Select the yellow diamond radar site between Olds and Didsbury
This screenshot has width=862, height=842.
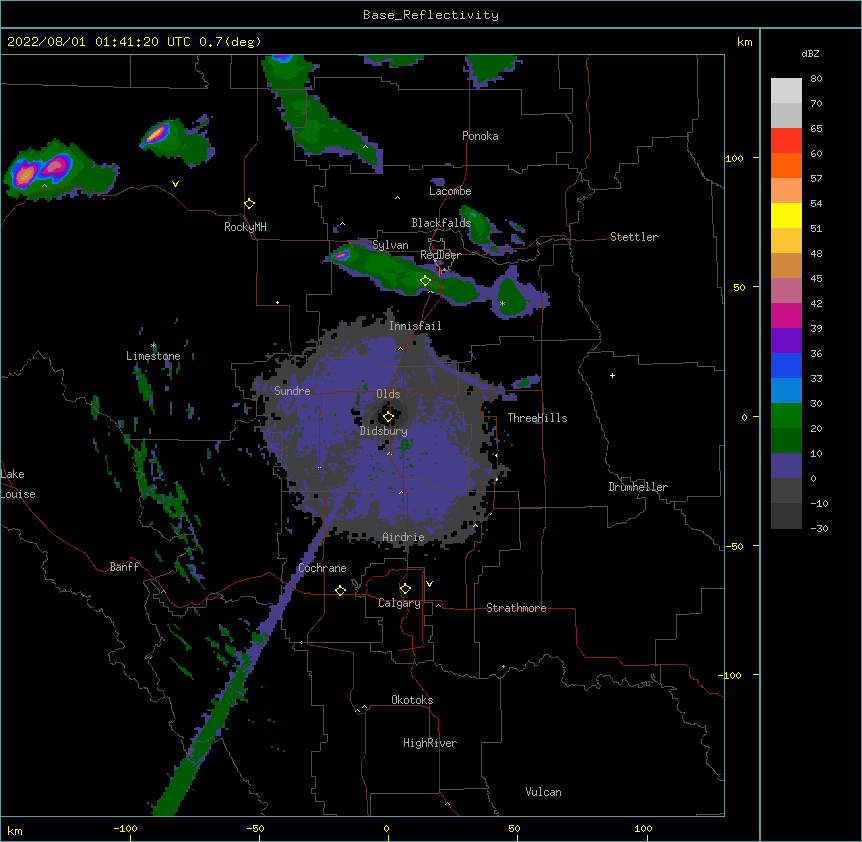click(388, 417)
